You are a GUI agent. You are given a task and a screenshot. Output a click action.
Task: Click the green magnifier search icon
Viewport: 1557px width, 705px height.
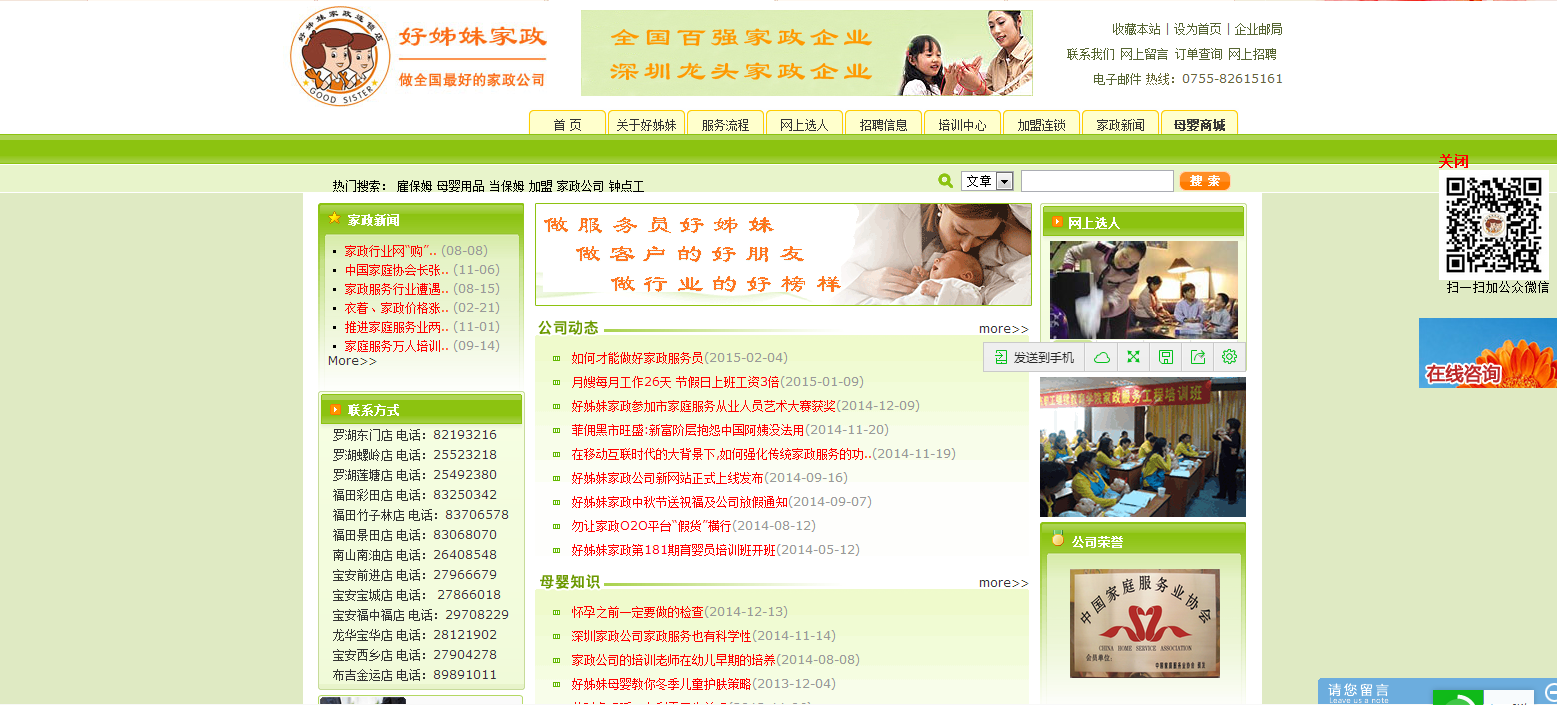[x=945, y=181]
